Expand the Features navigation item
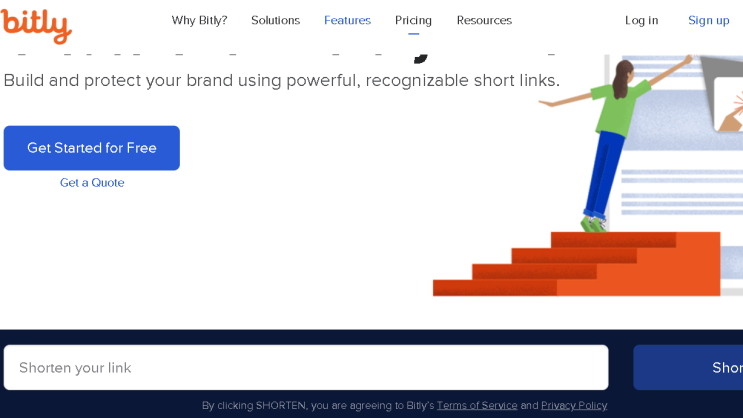The image size is (743, 418). point(347,20)
